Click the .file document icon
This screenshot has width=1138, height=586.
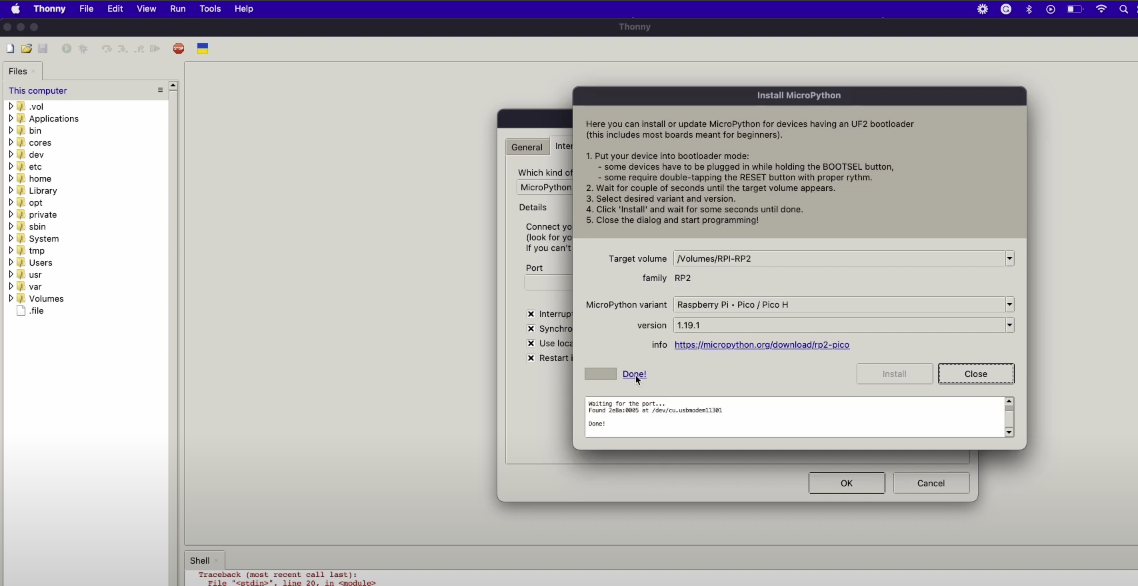tap(21, 311)
